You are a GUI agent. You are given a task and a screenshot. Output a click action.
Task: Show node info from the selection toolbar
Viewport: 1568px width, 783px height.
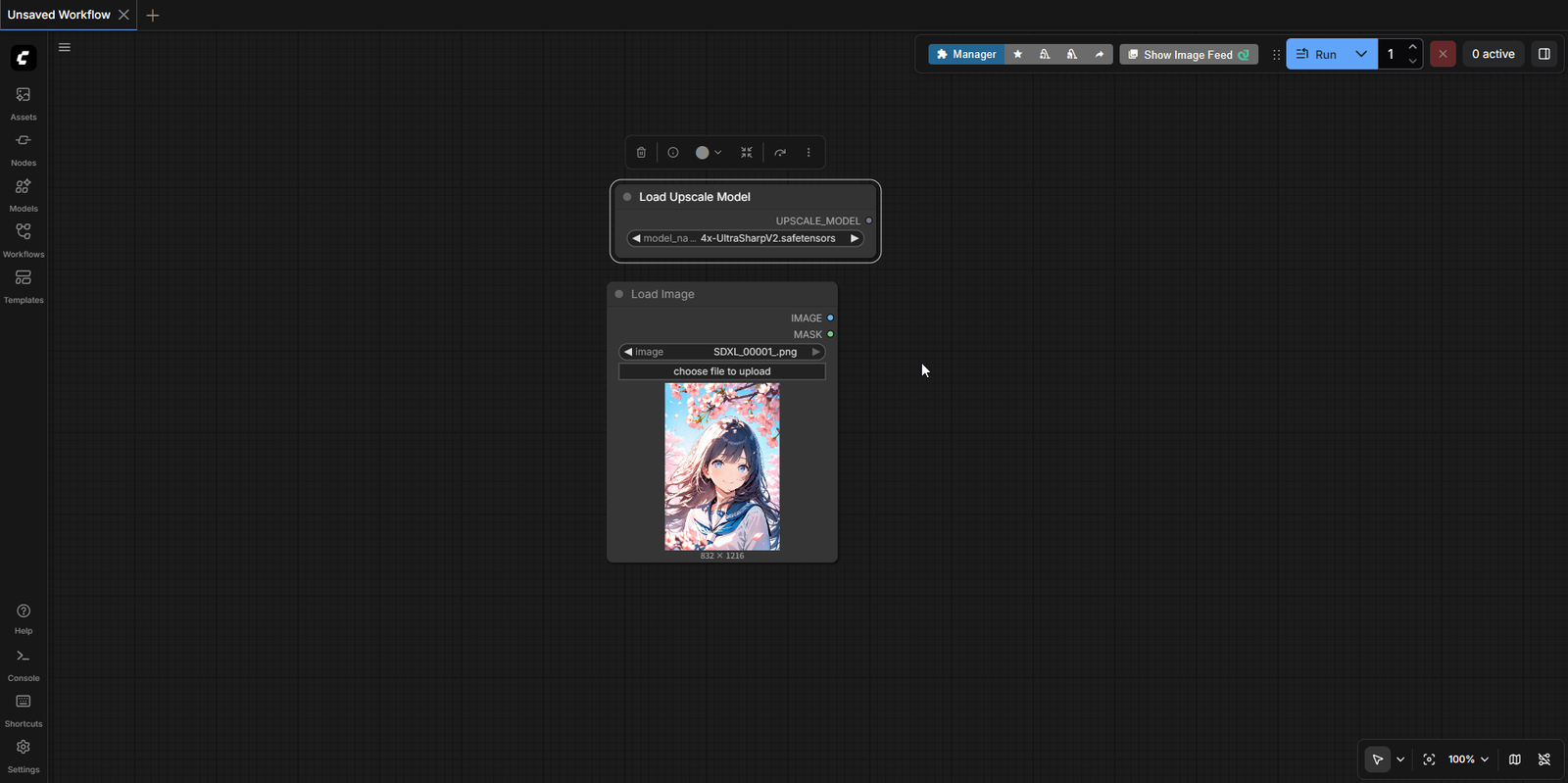(x=673, y=153)
